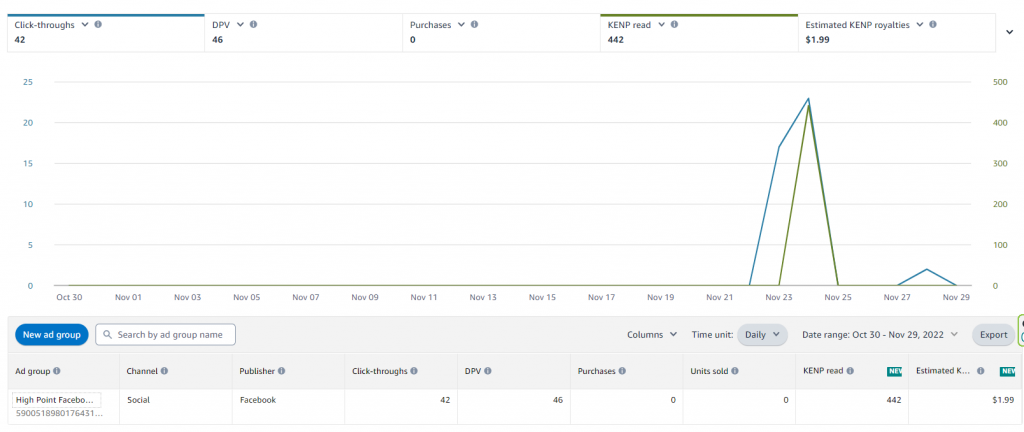Focus the Search by ad group name field

click(x=174, y=334)
